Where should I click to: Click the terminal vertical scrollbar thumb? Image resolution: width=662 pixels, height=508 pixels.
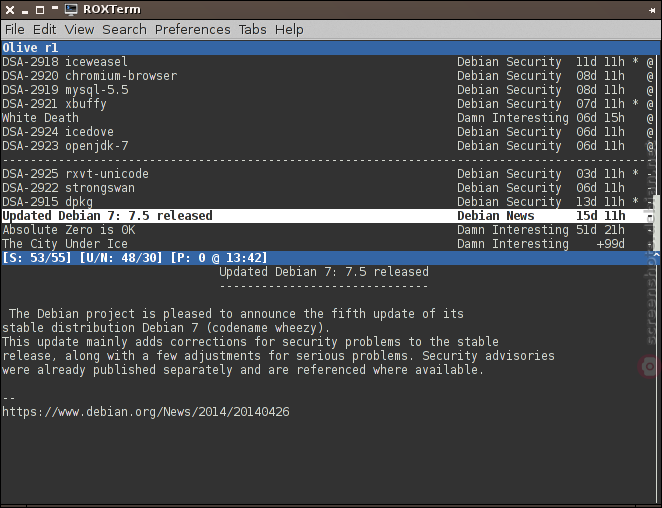(657, 223)
